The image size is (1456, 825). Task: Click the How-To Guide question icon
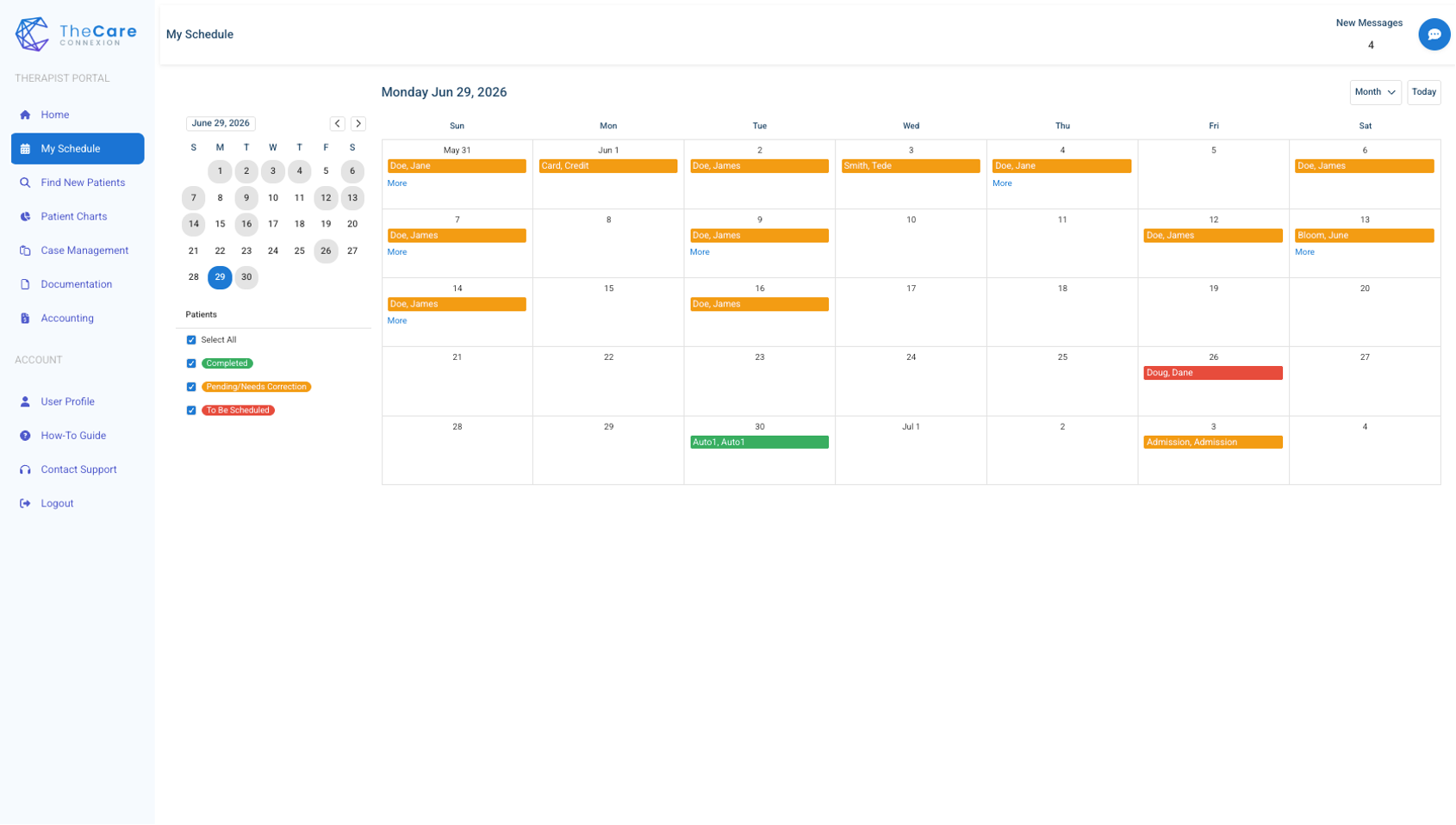pos(25,436)
